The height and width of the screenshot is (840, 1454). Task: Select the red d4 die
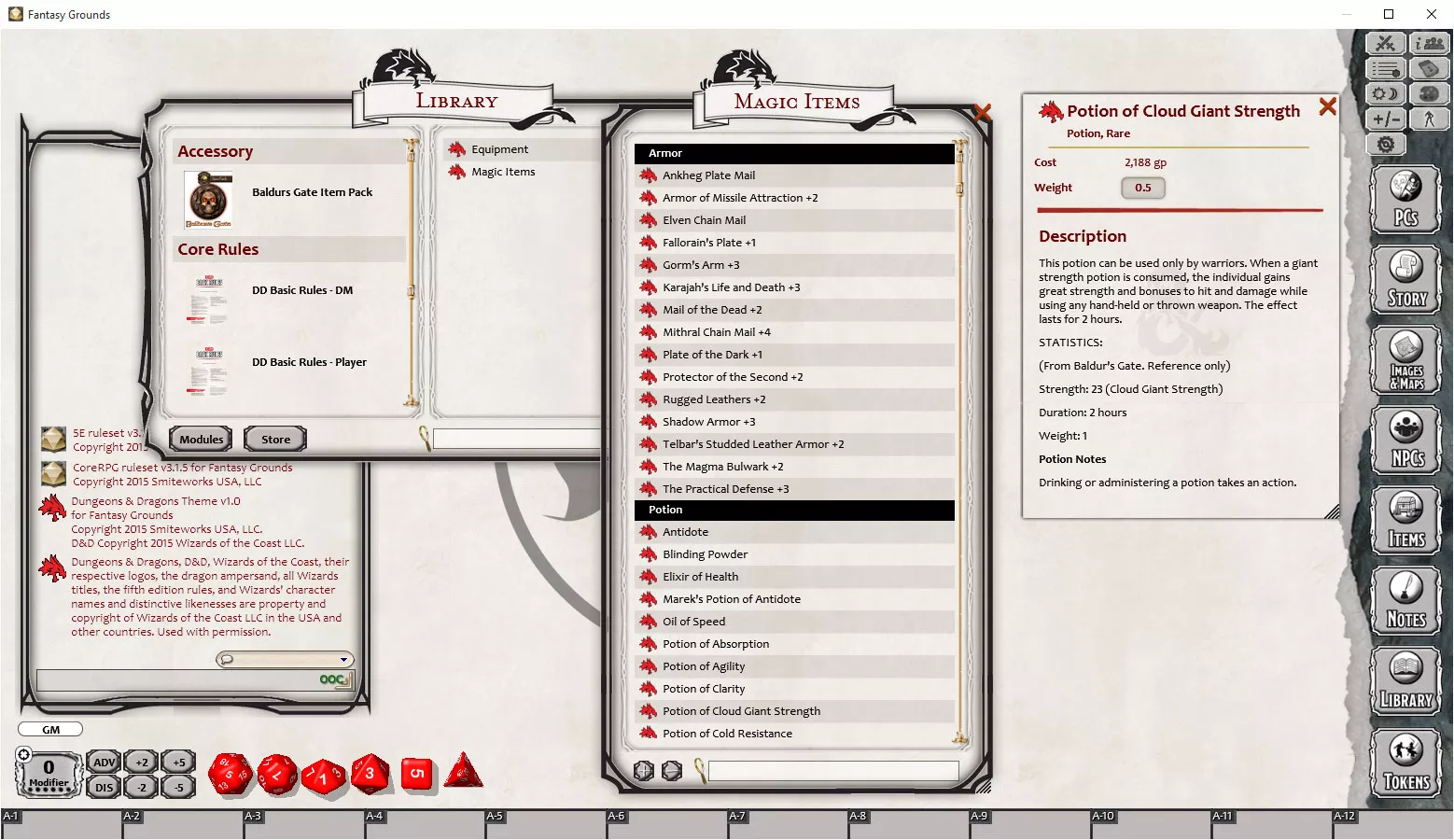coord(463,771)
